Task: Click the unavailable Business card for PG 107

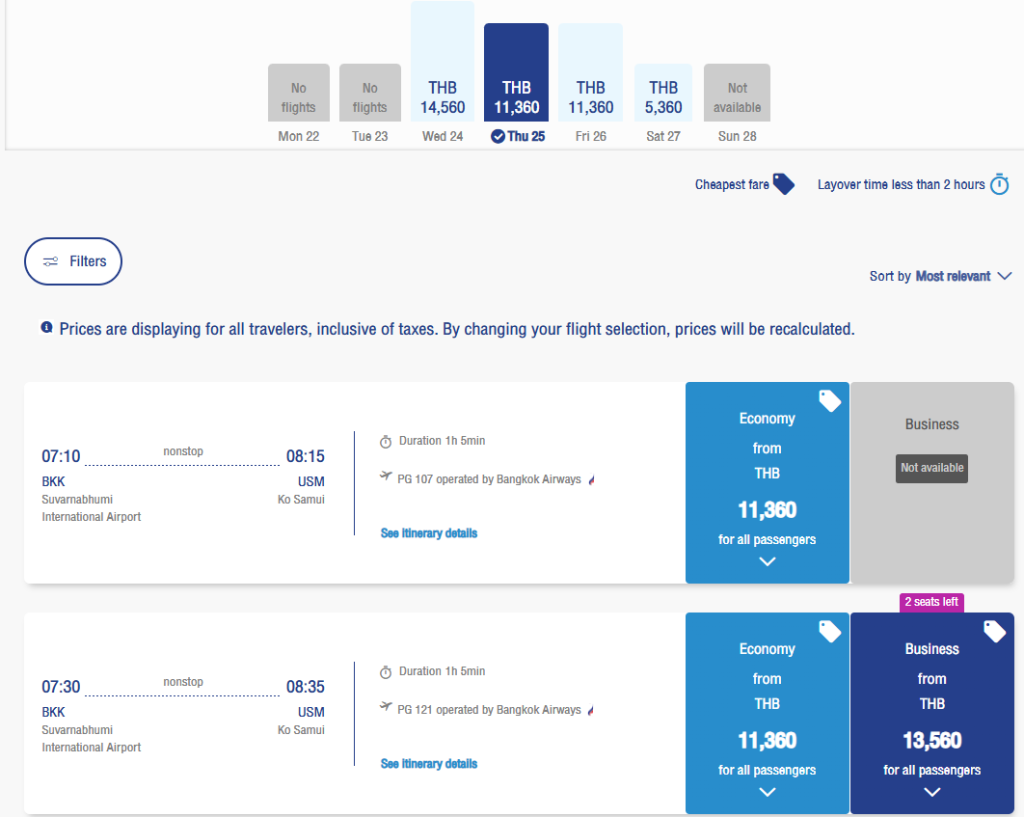Action: 931,483
